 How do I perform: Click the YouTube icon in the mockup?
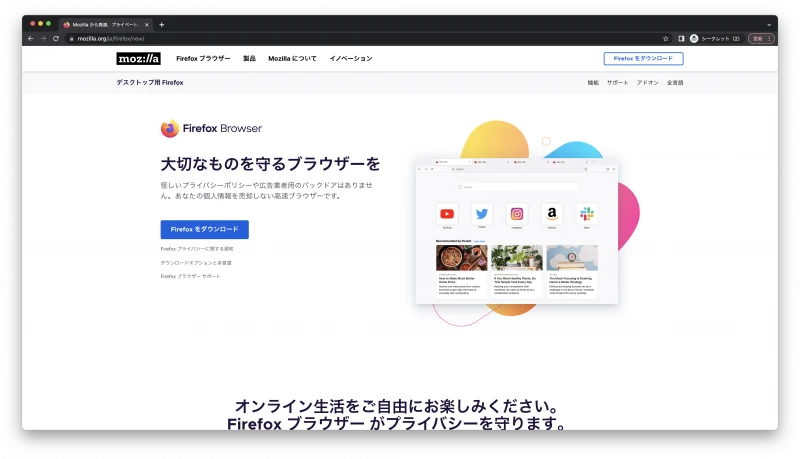tap(447, 214)
